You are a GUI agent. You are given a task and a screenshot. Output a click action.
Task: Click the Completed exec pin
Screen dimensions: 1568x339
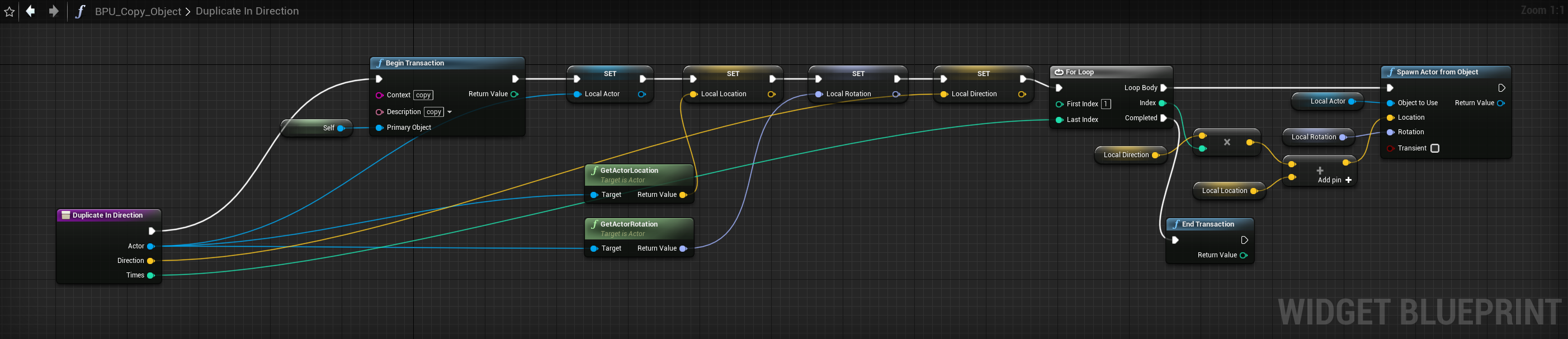tap(1164, 118)
